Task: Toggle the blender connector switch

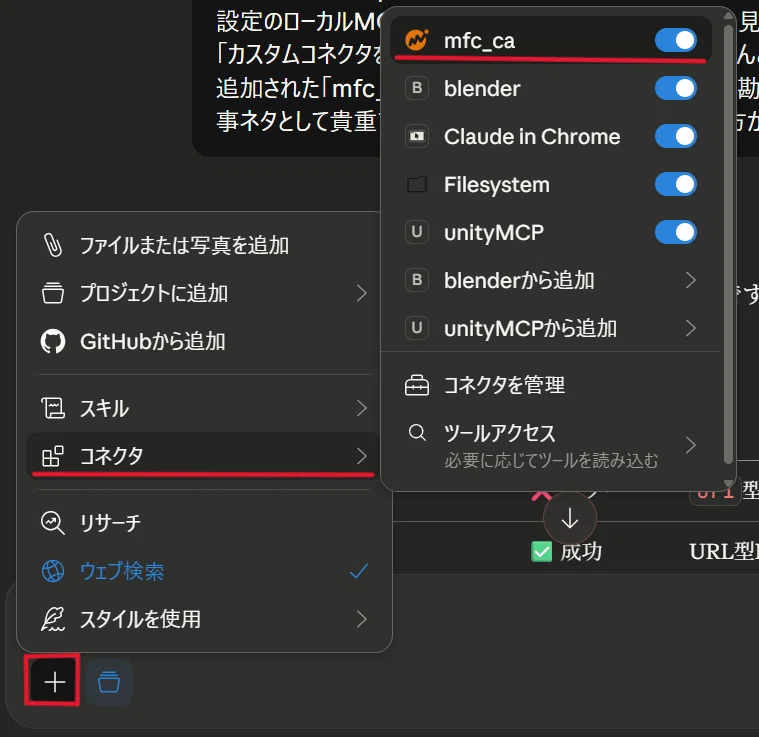Action: (676, 88)
